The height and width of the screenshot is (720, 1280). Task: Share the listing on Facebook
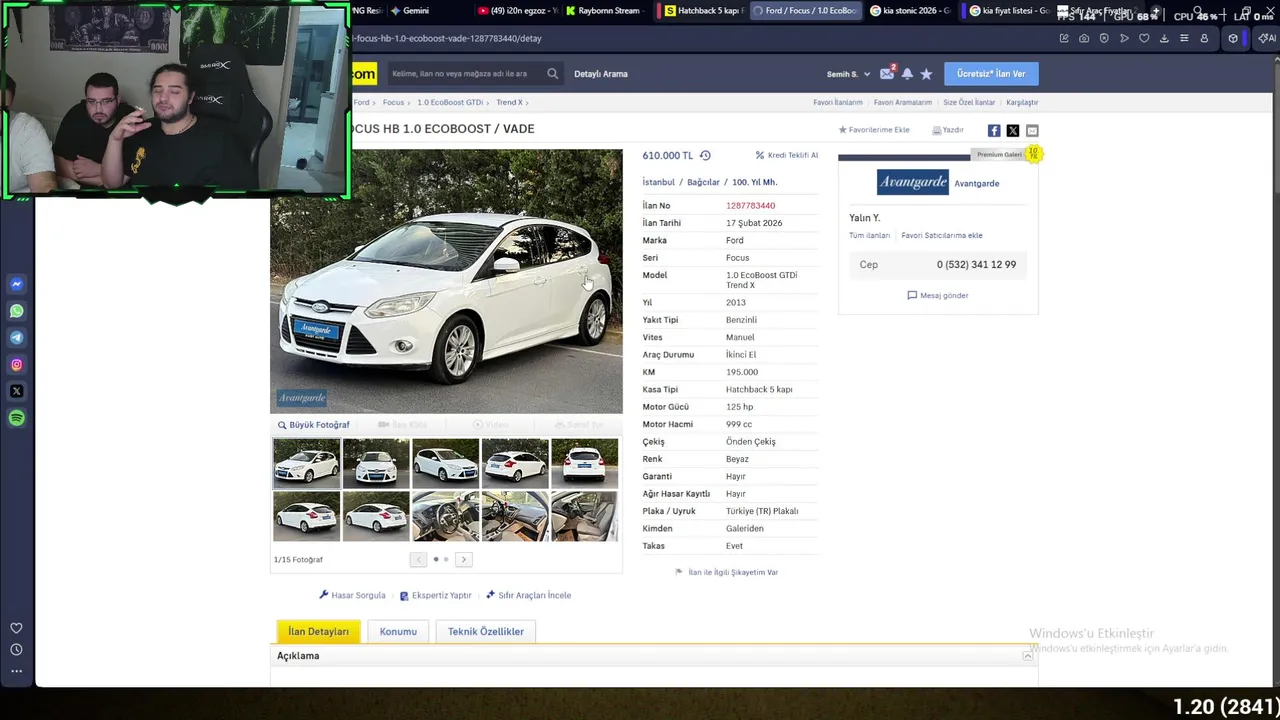994,131
